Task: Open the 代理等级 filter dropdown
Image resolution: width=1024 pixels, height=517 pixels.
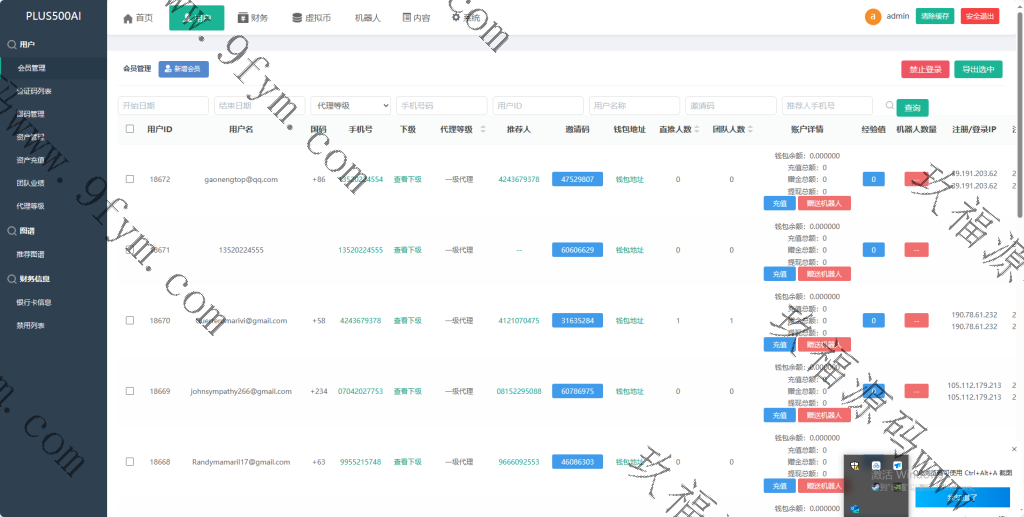Action: pos(350,105)
